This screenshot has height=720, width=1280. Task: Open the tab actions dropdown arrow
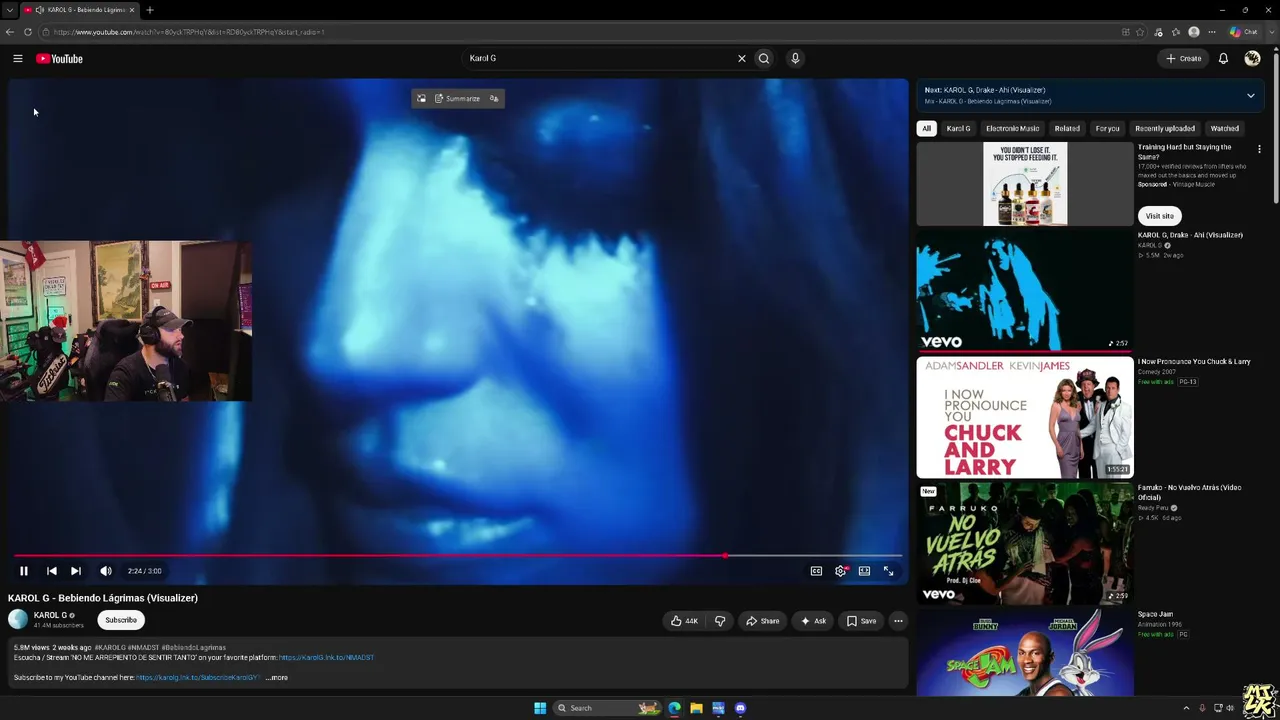[x=9, y=10]
